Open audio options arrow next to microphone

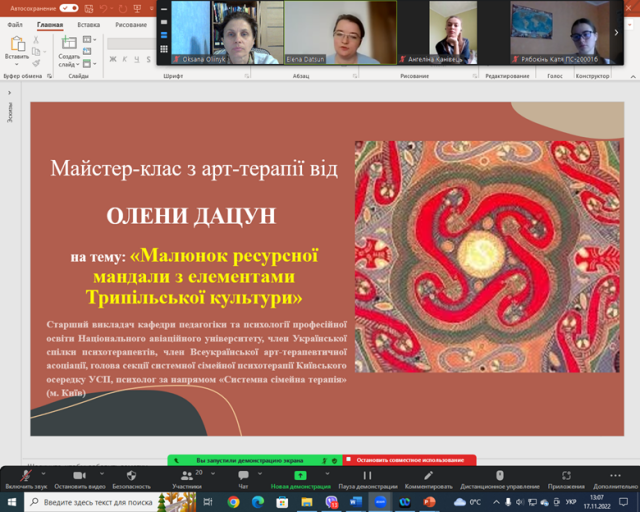tap(43, 474)
